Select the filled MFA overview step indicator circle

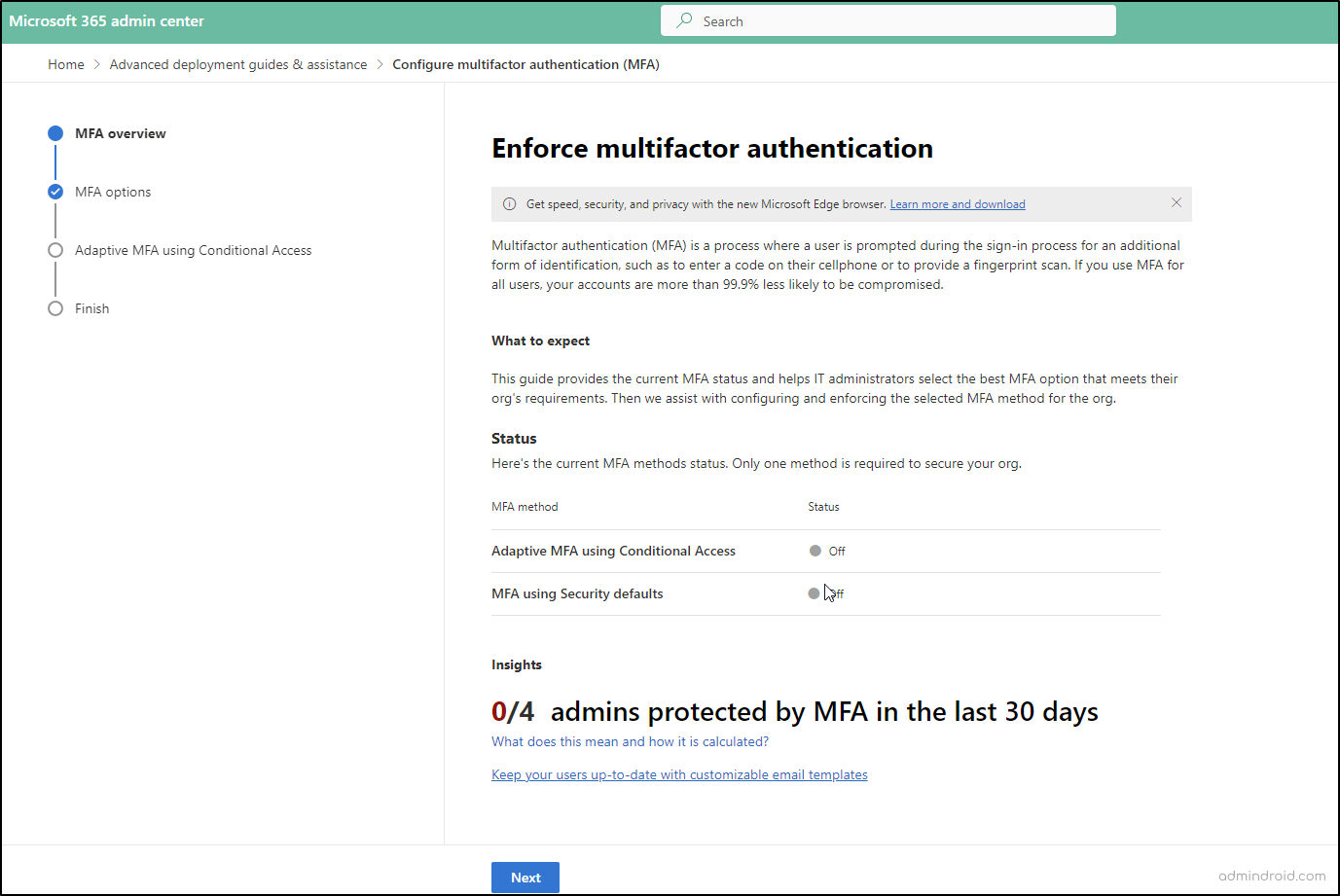[55, 133]
